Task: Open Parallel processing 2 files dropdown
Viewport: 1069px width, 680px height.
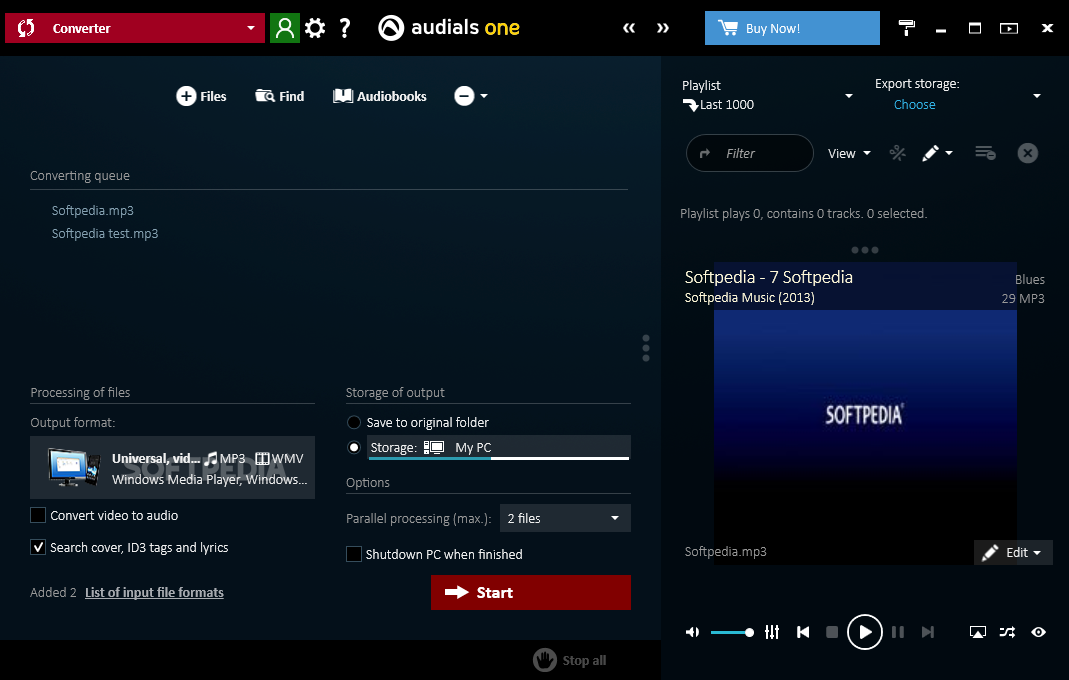Action: 565,518
